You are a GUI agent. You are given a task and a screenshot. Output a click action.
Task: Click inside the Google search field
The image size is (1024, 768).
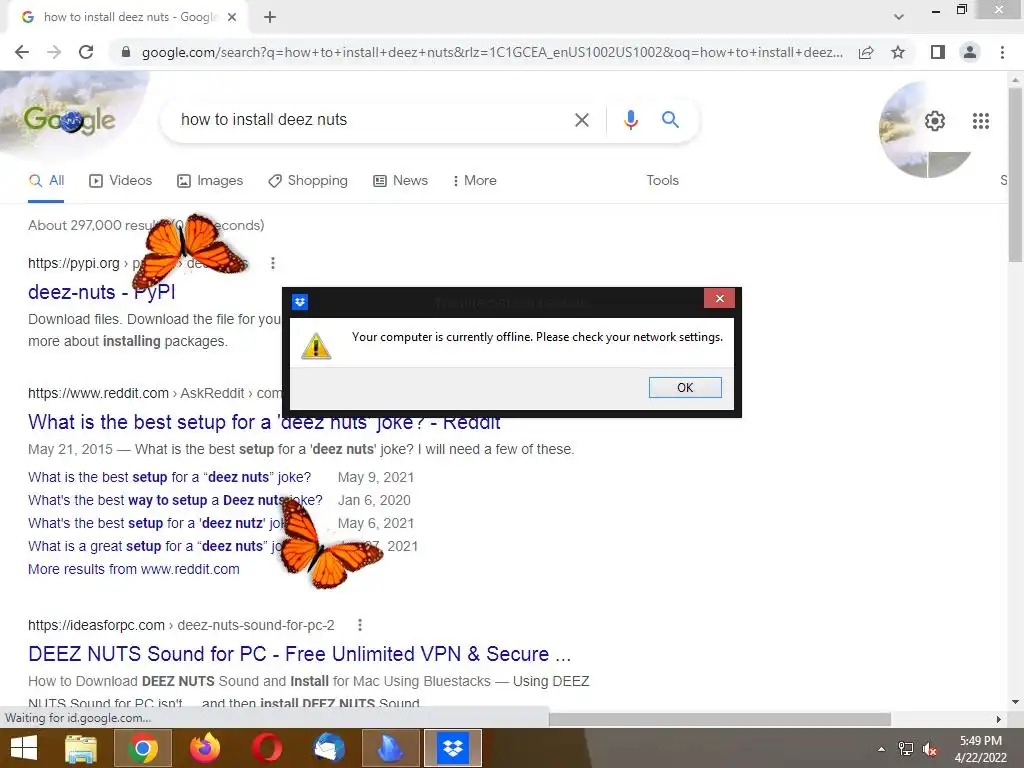372,120
